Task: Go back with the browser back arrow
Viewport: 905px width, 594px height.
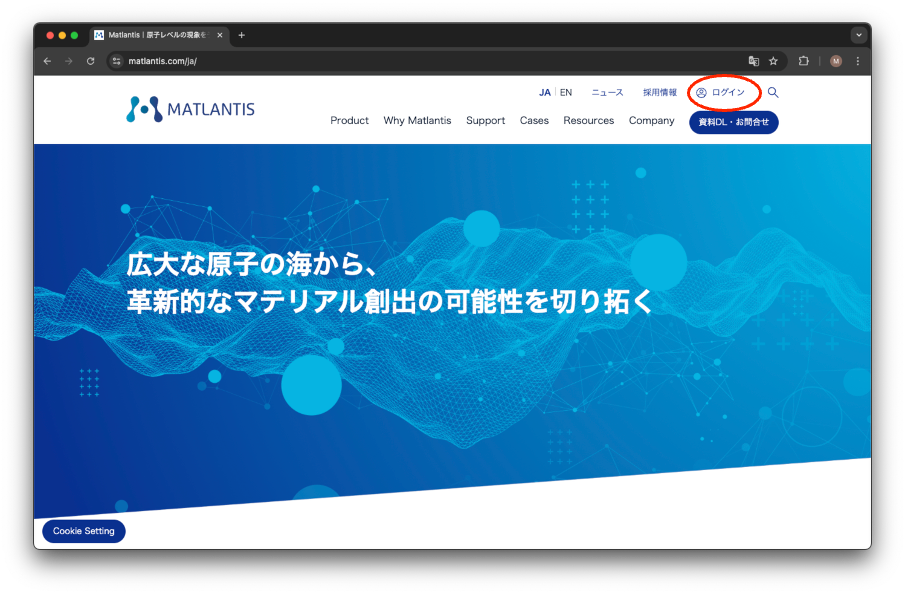Action: [47, 61]
